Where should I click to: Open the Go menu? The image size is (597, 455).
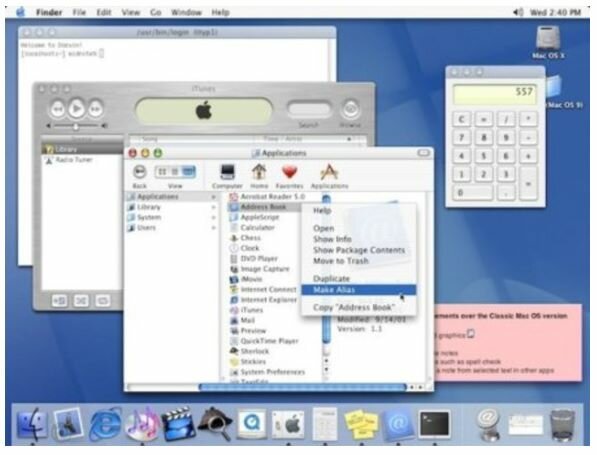pos(156,12)
